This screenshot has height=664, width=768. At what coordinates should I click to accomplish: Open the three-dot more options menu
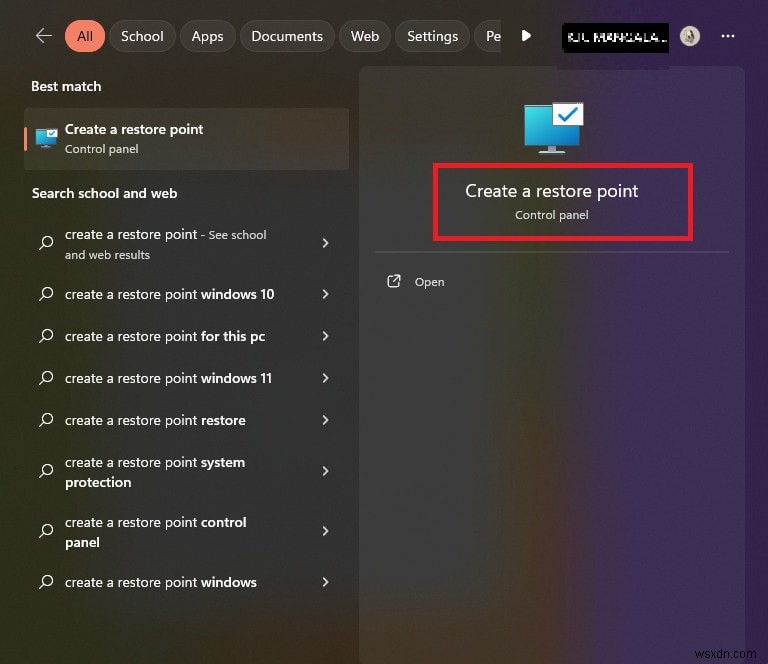point(727,36)
